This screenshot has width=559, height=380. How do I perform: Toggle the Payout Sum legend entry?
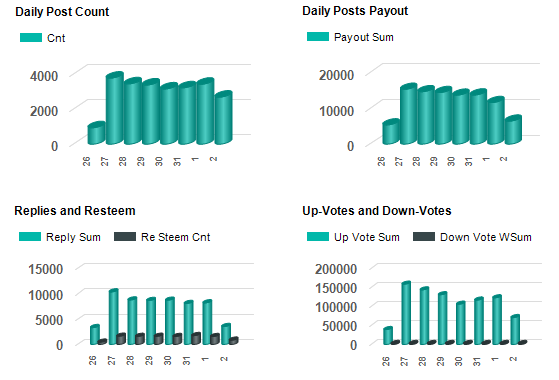pyautogui.click(x=350, y=37)
